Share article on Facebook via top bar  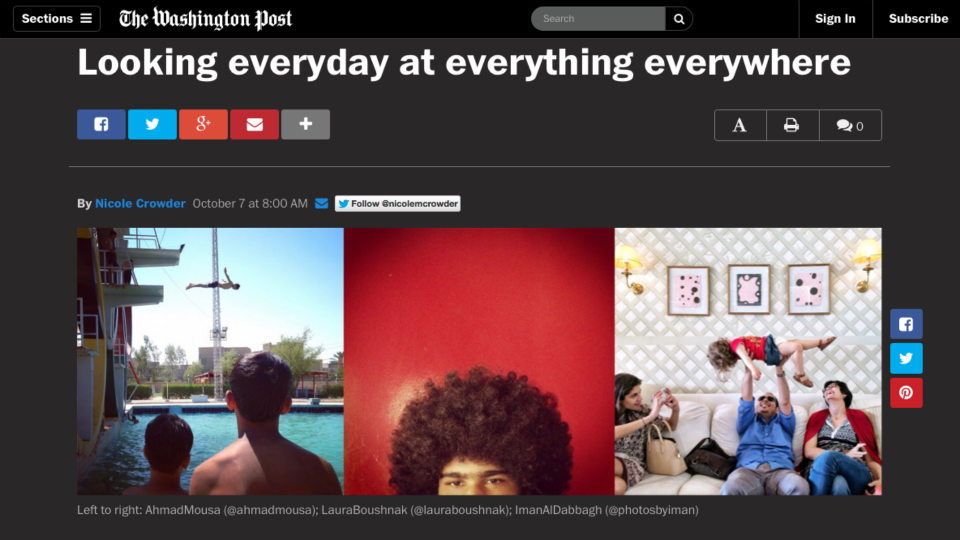(101, 124)
